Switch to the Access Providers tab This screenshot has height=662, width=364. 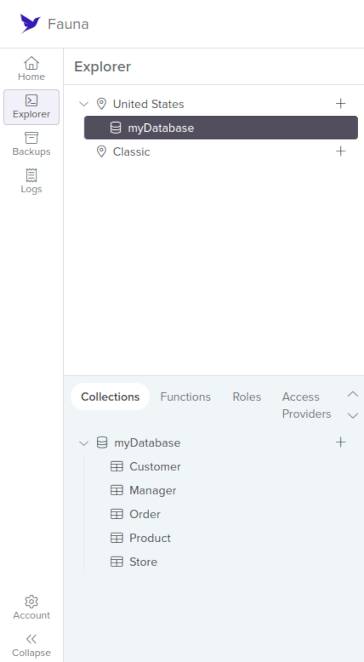(307, 405)
